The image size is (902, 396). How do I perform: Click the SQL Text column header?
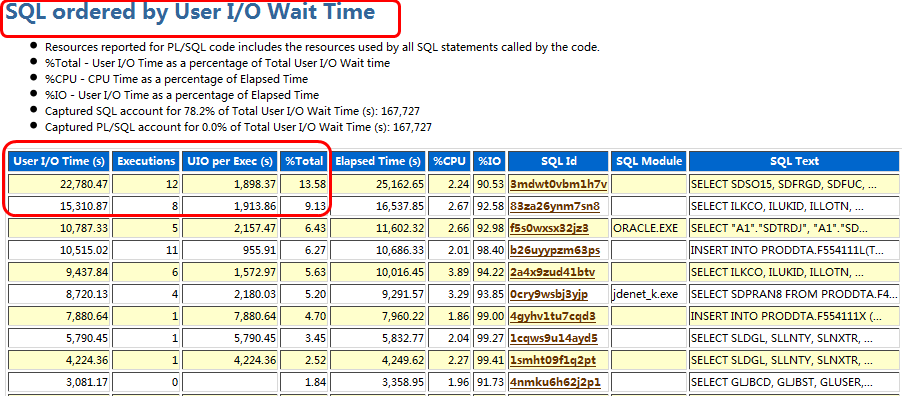(794, 162)
